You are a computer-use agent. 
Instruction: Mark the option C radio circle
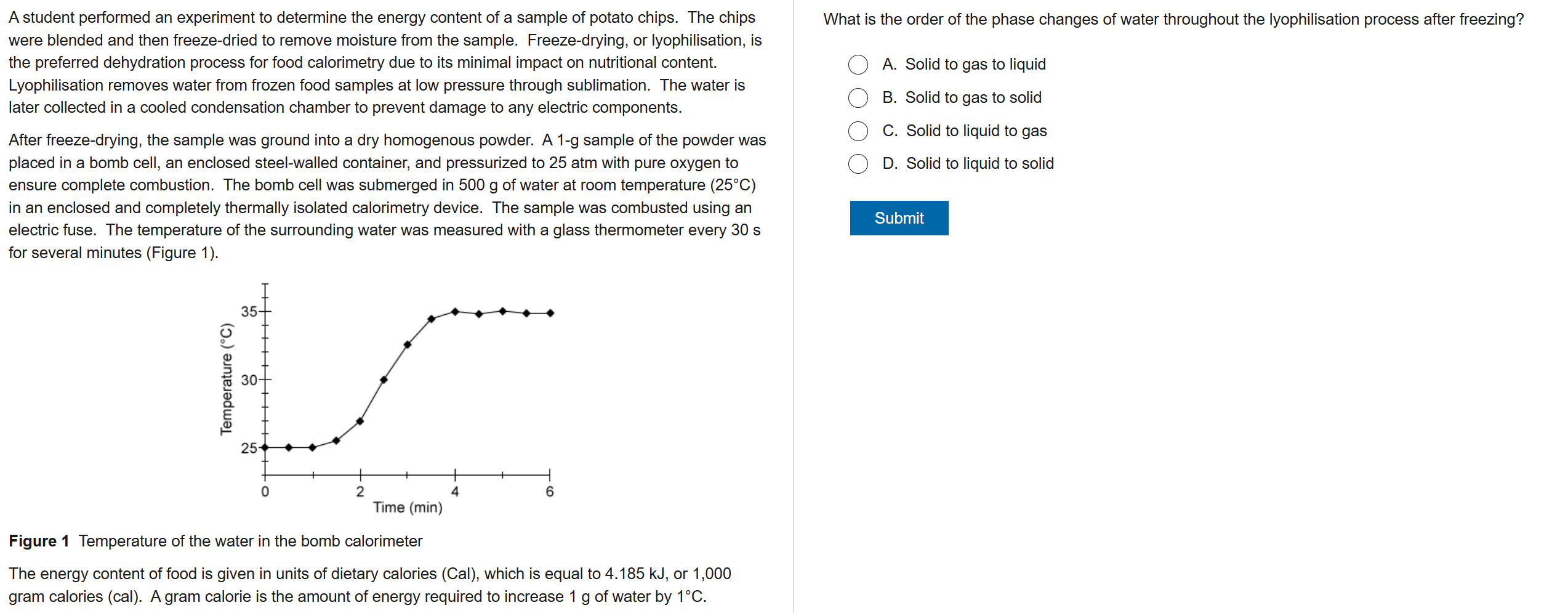[x=858, y=131]
